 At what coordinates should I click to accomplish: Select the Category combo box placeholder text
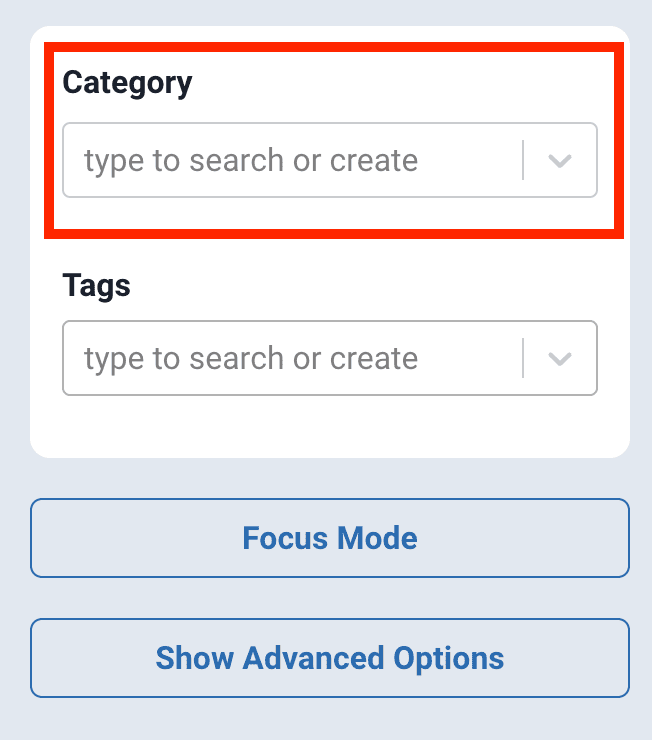(250, 160)
